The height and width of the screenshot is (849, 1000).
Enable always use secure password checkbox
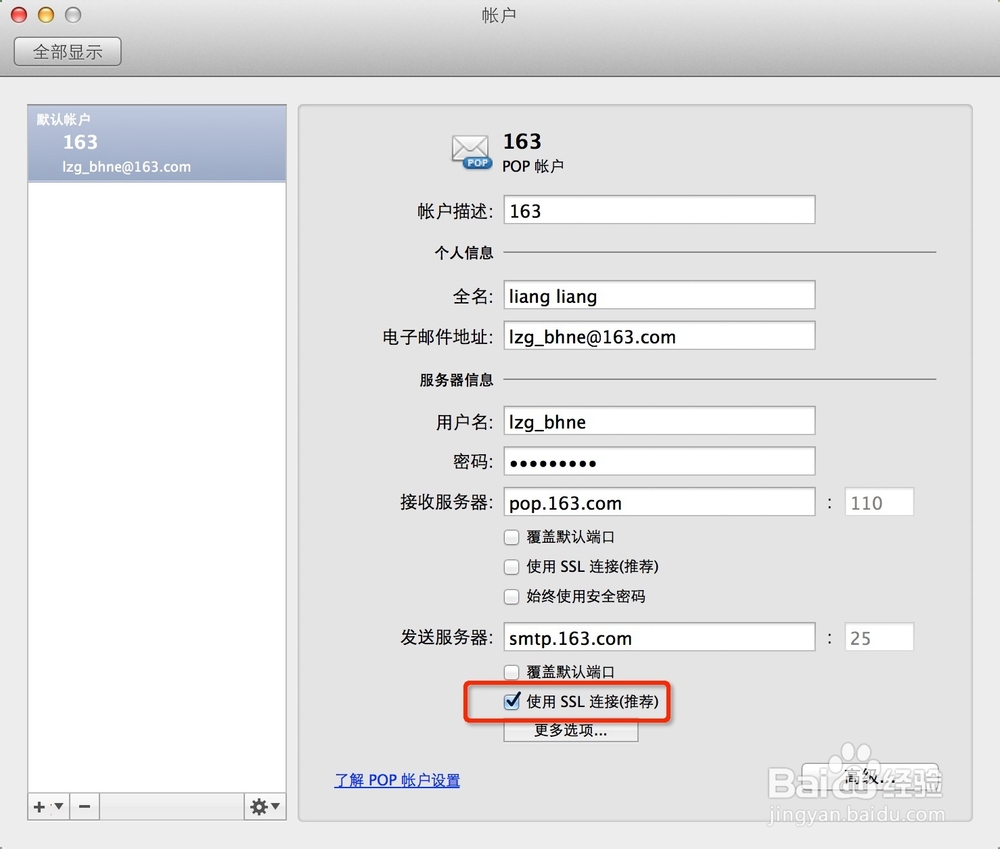(511, 596)
